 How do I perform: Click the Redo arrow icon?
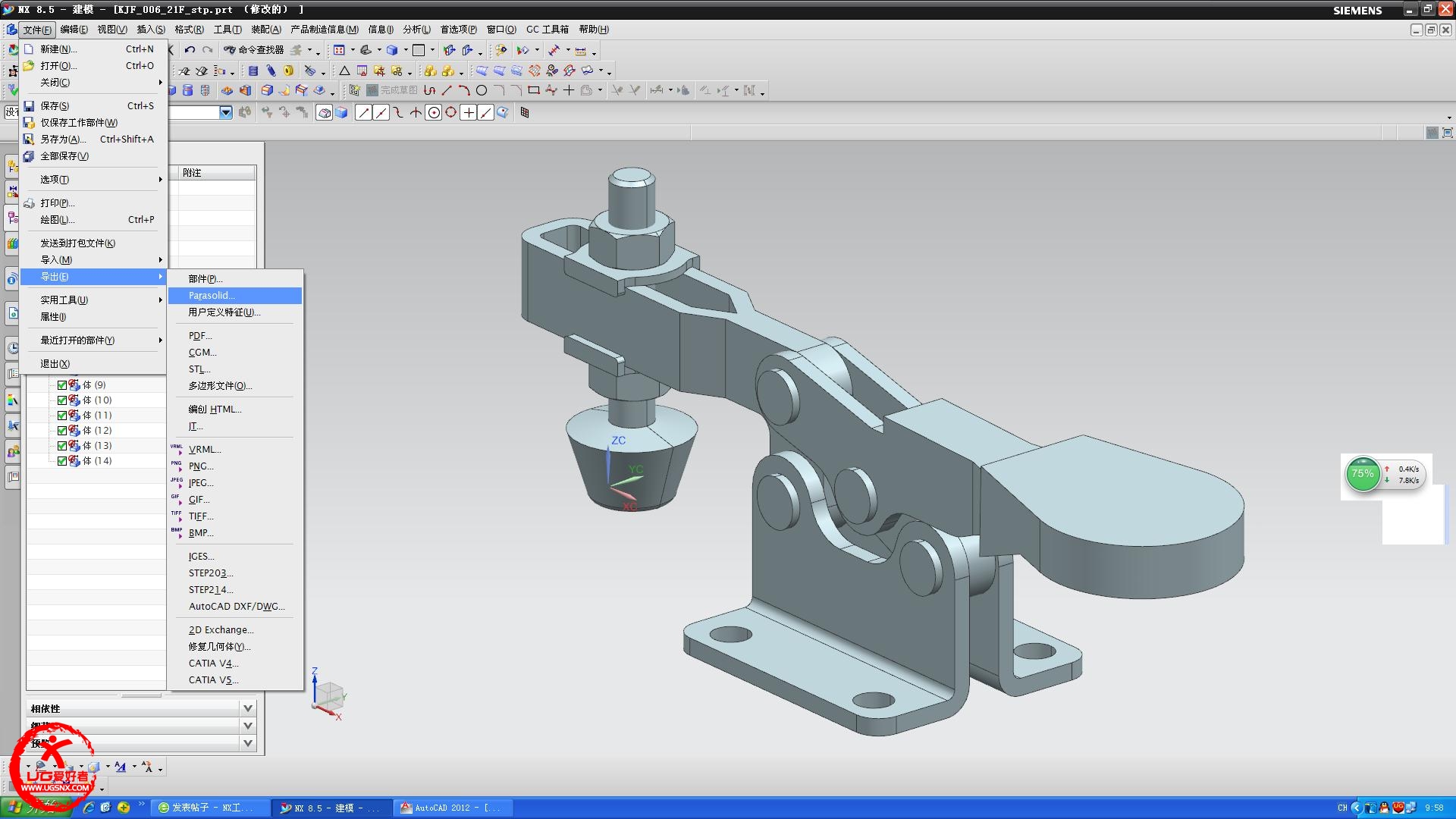point(207,50)
